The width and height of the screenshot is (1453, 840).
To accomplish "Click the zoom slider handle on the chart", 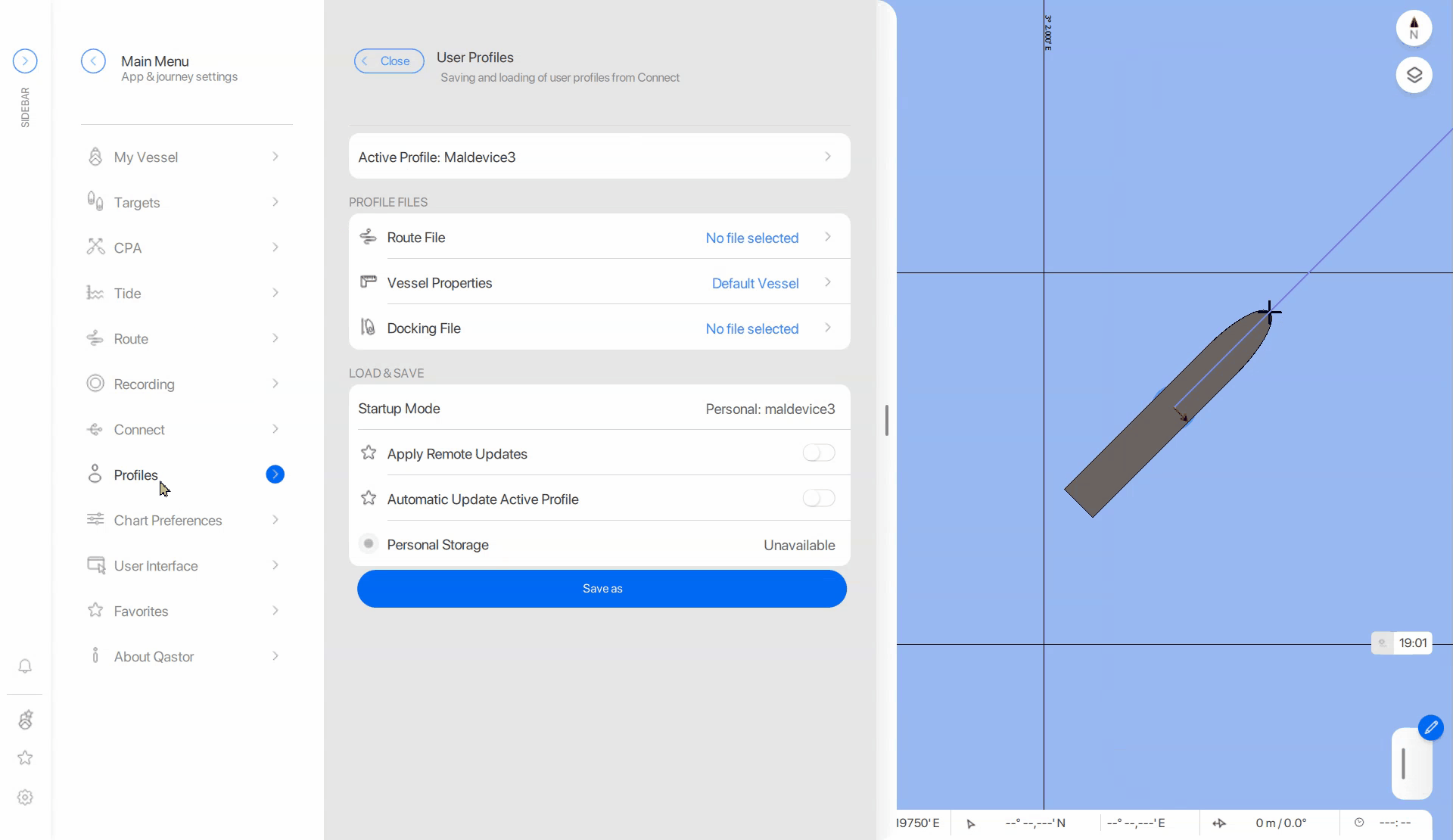I will point(1403,764).
